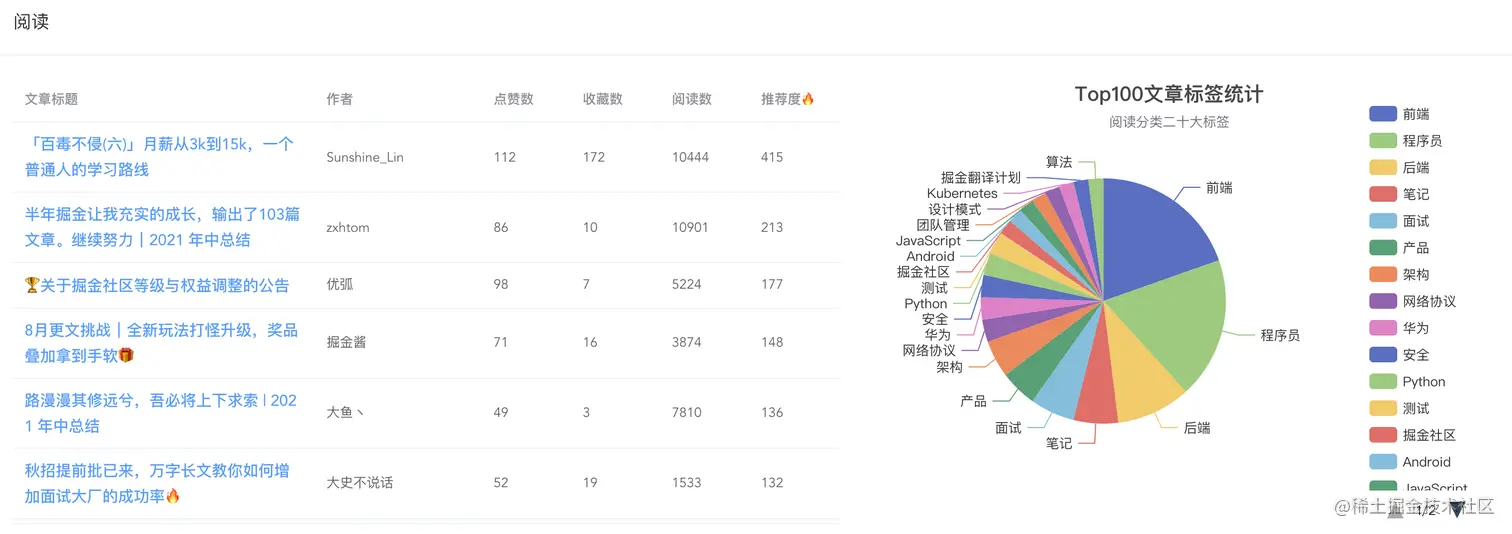This screenshot has width=1512, height=534.
Task: Click the 点赞数 column header
Action: (514, 99)
